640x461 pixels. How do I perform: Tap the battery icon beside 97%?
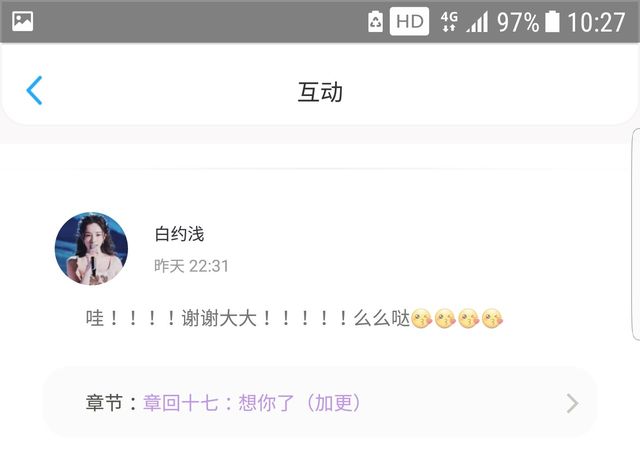tap(552, 22)
